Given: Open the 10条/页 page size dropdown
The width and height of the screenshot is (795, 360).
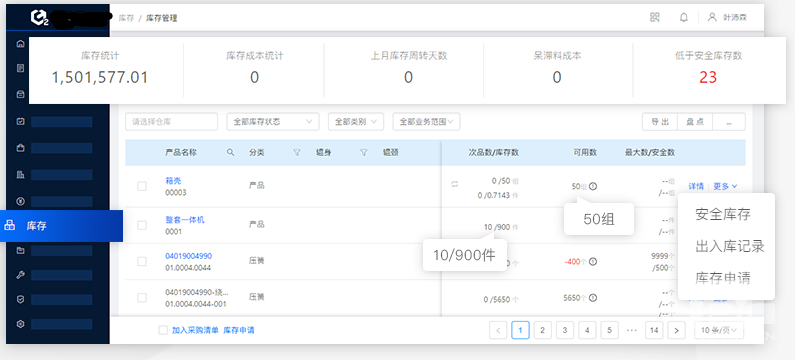Looking at the screenshot, I should pyautogui.click(x=718, y=331).
